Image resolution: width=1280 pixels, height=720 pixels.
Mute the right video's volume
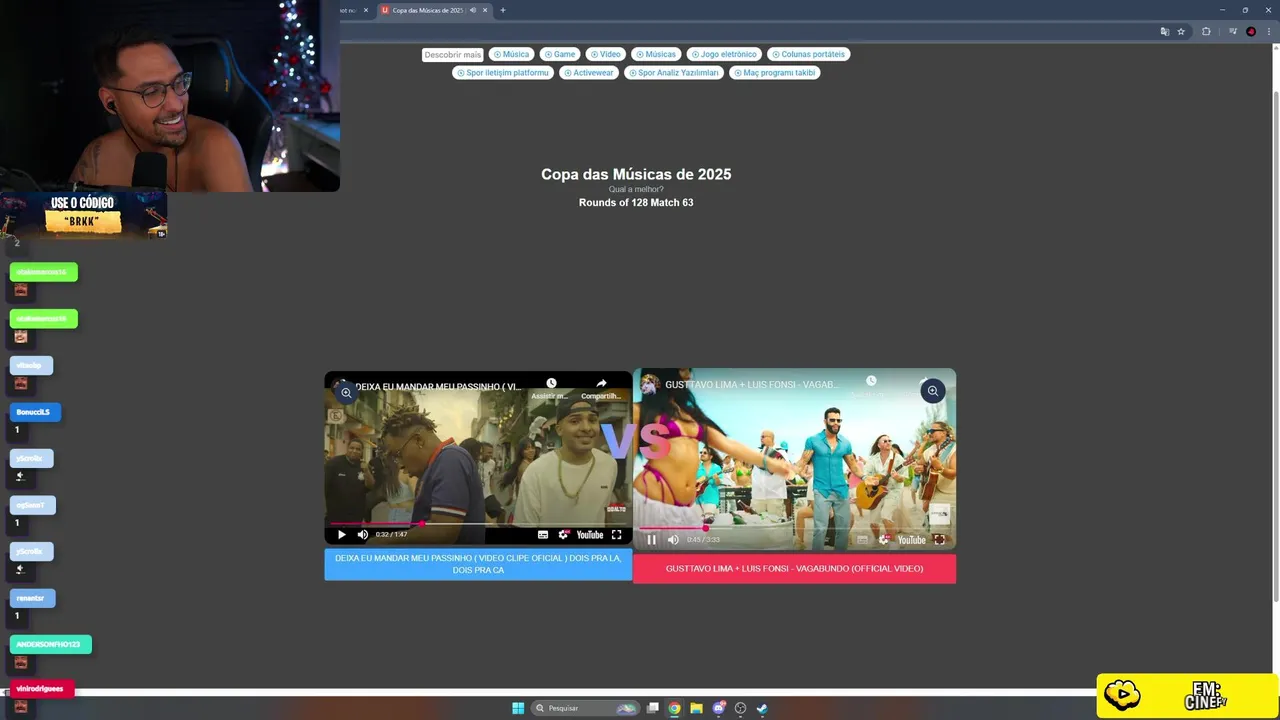(x=673, y=540)
